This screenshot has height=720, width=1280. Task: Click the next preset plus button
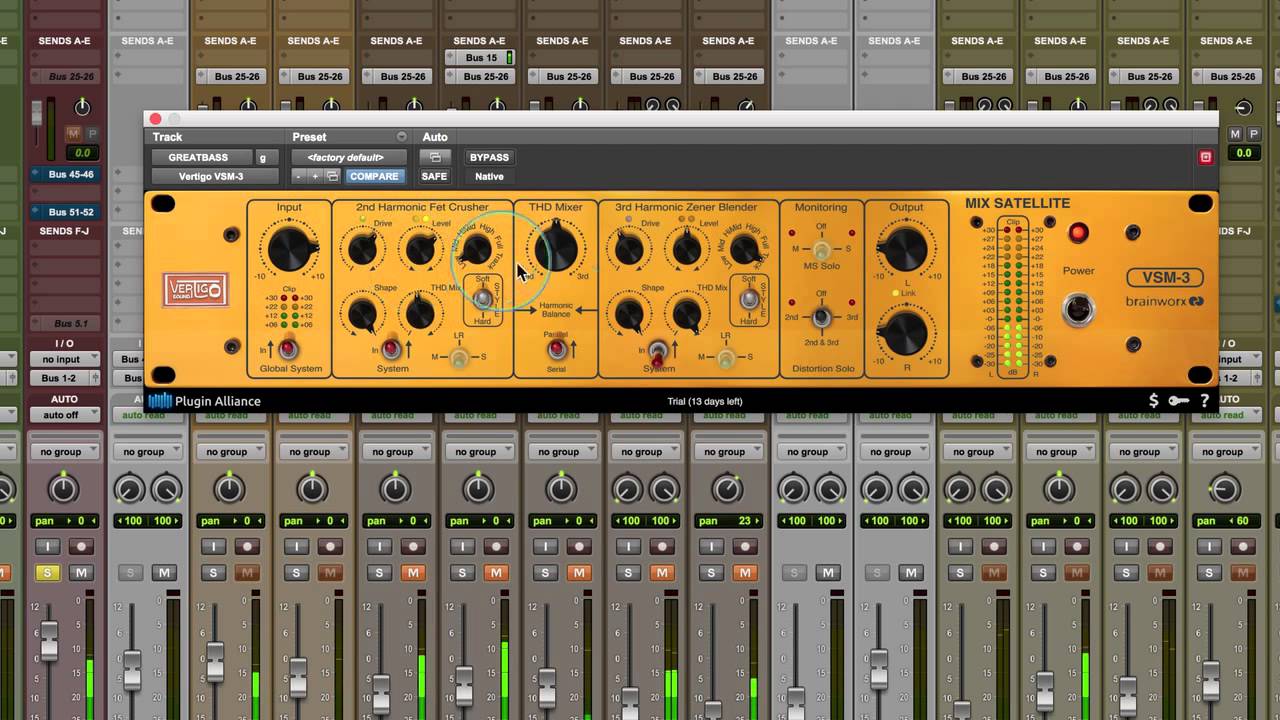(315, 176)
